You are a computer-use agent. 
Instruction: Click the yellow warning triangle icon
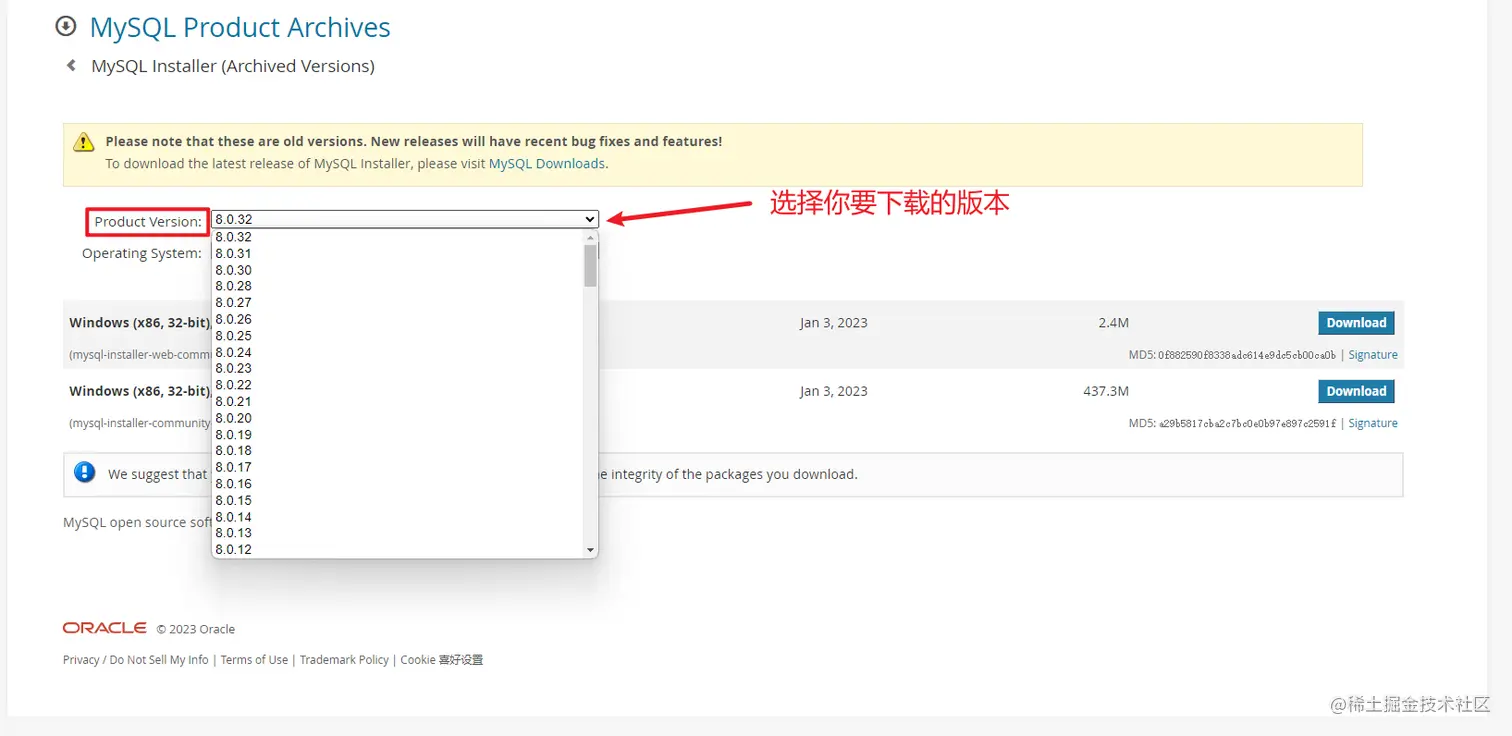click(84, 142)
